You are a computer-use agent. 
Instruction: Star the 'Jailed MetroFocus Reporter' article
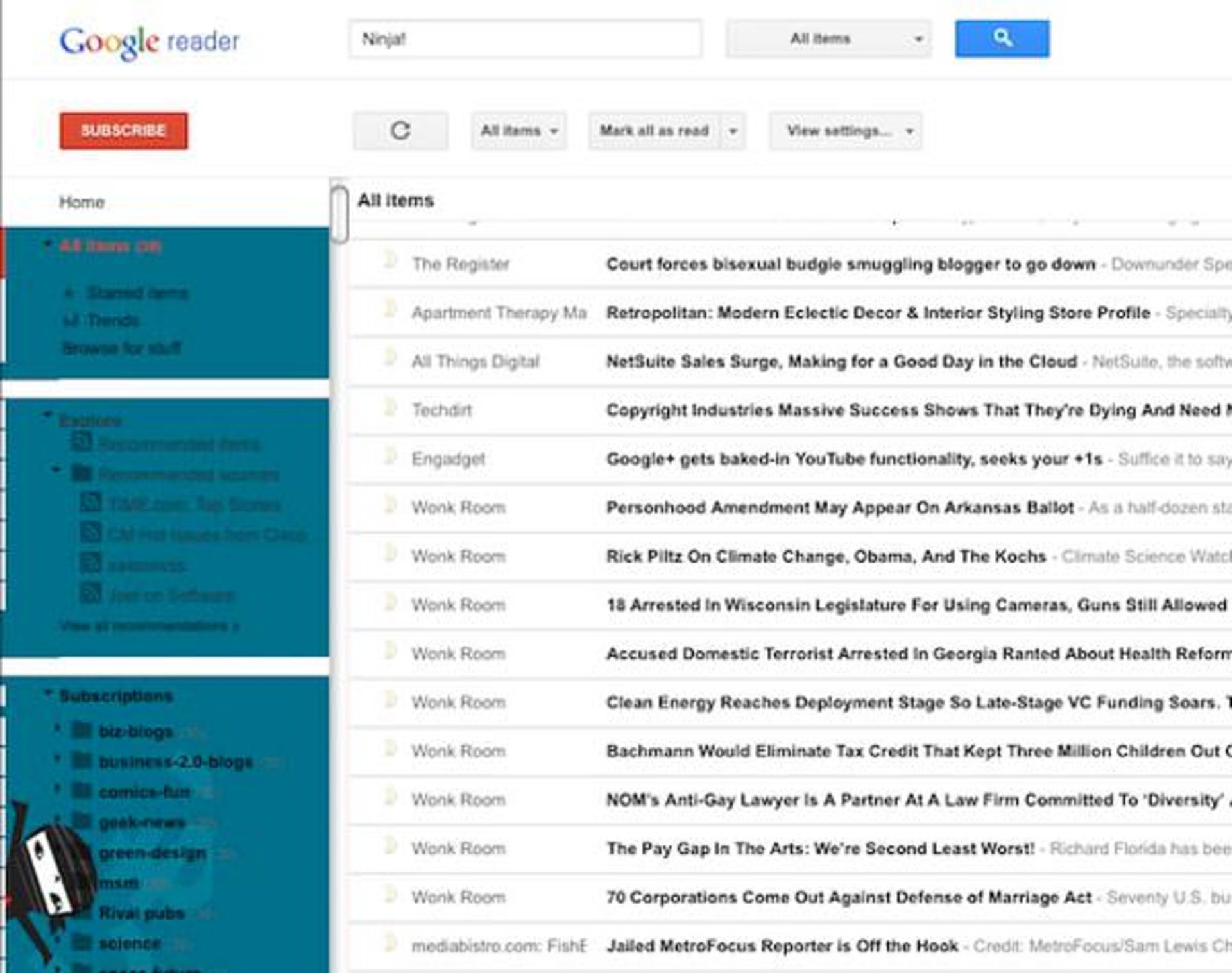(389, 943)
